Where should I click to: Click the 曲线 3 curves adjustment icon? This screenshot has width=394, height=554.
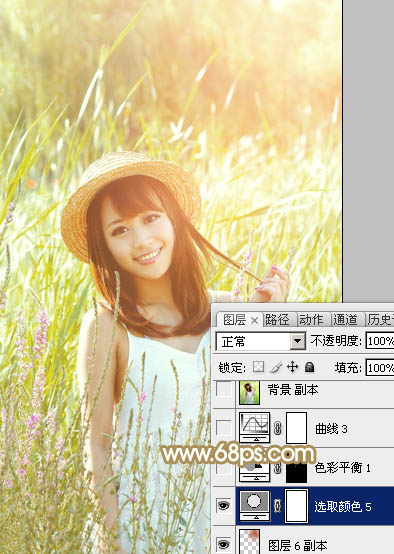pos(254,428)
